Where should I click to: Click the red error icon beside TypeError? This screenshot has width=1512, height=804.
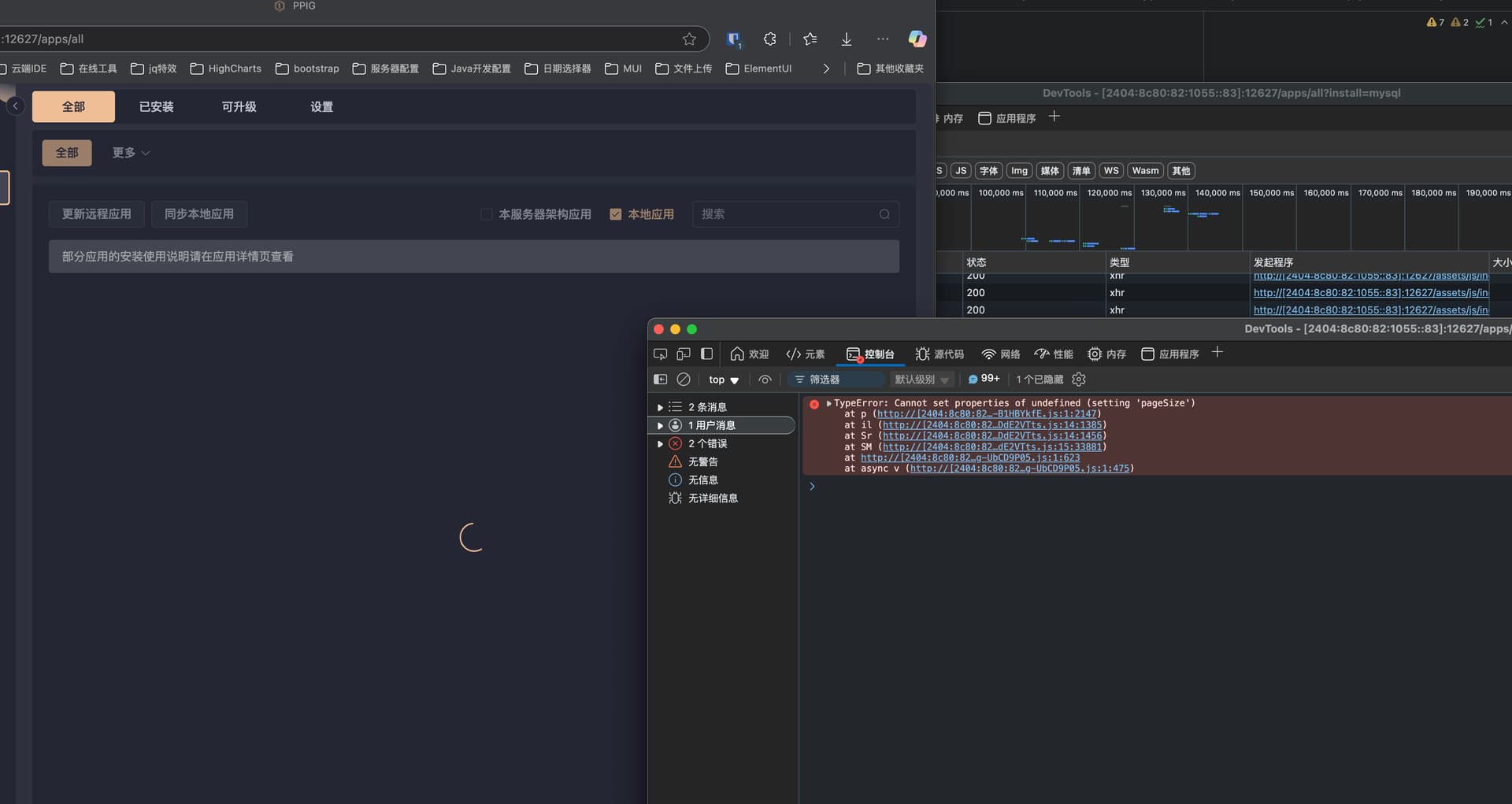tap(814, 404)
